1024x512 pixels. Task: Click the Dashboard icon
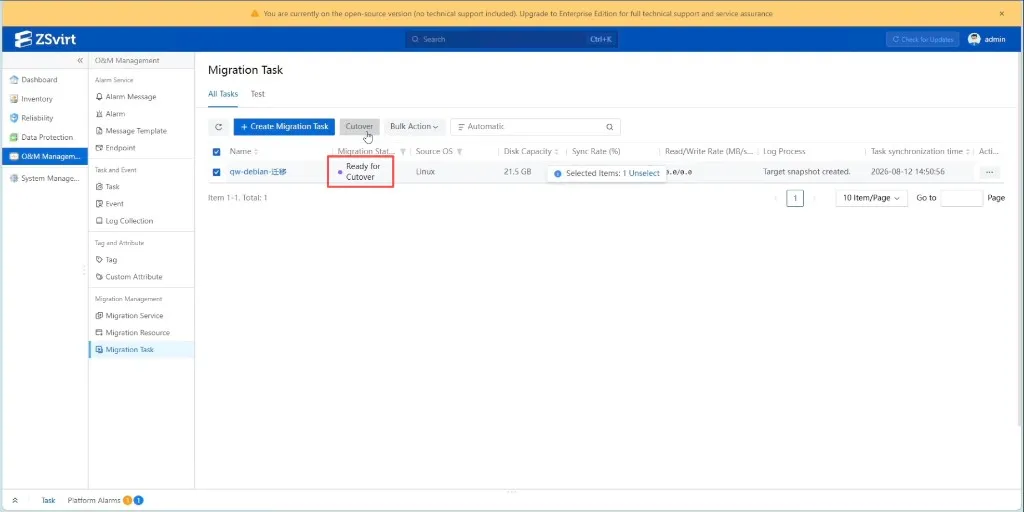(x=14, y=80)
